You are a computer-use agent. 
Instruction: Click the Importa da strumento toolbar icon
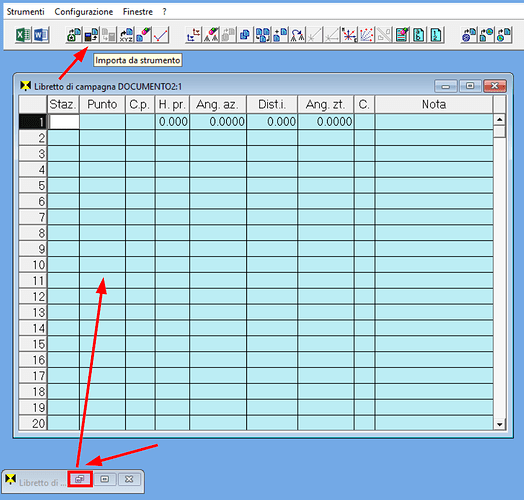[91, 35]
